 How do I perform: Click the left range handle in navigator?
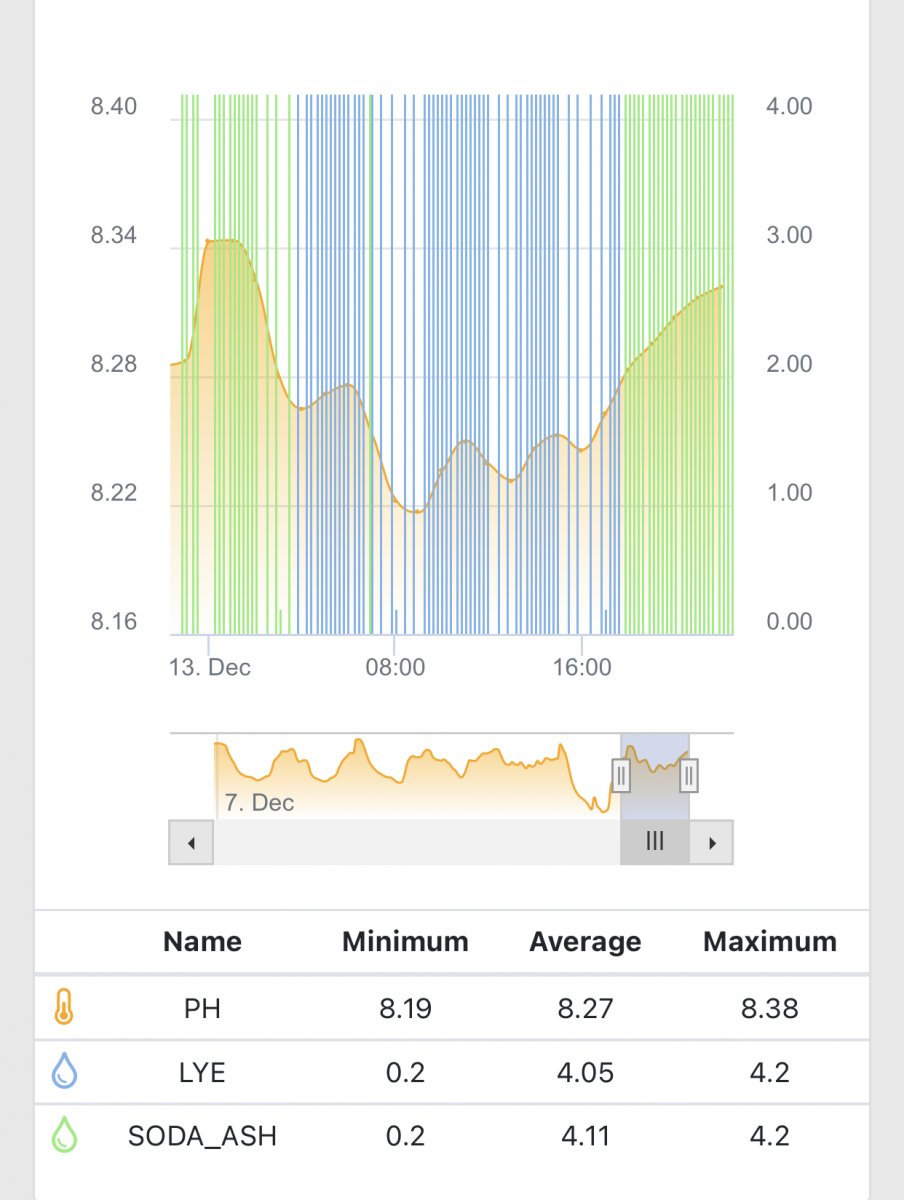tap(621, 775)
